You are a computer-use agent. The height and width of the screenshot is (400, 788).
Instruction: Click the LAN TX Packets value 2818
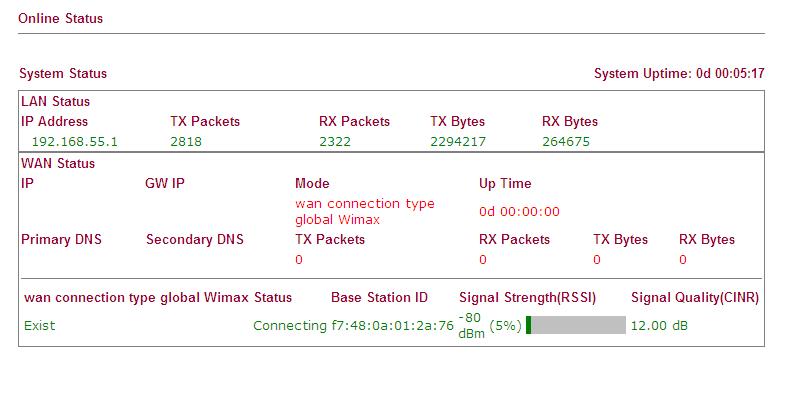pos(186,141)
